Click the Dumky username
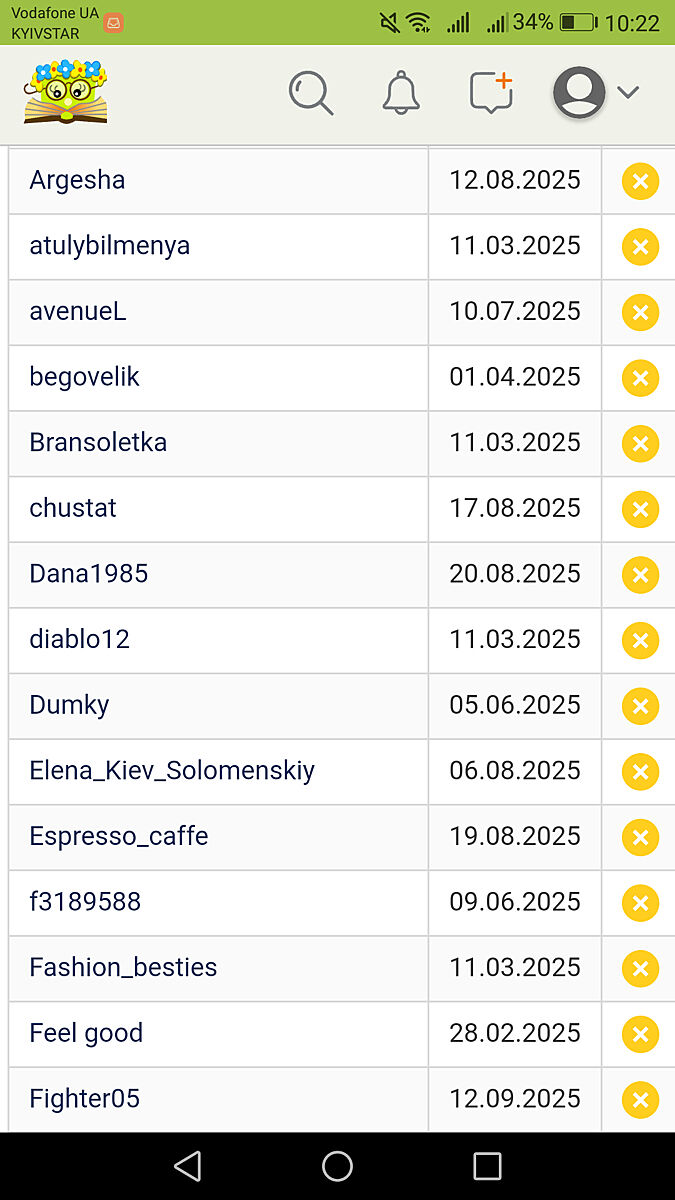 [x=69, y=705]
